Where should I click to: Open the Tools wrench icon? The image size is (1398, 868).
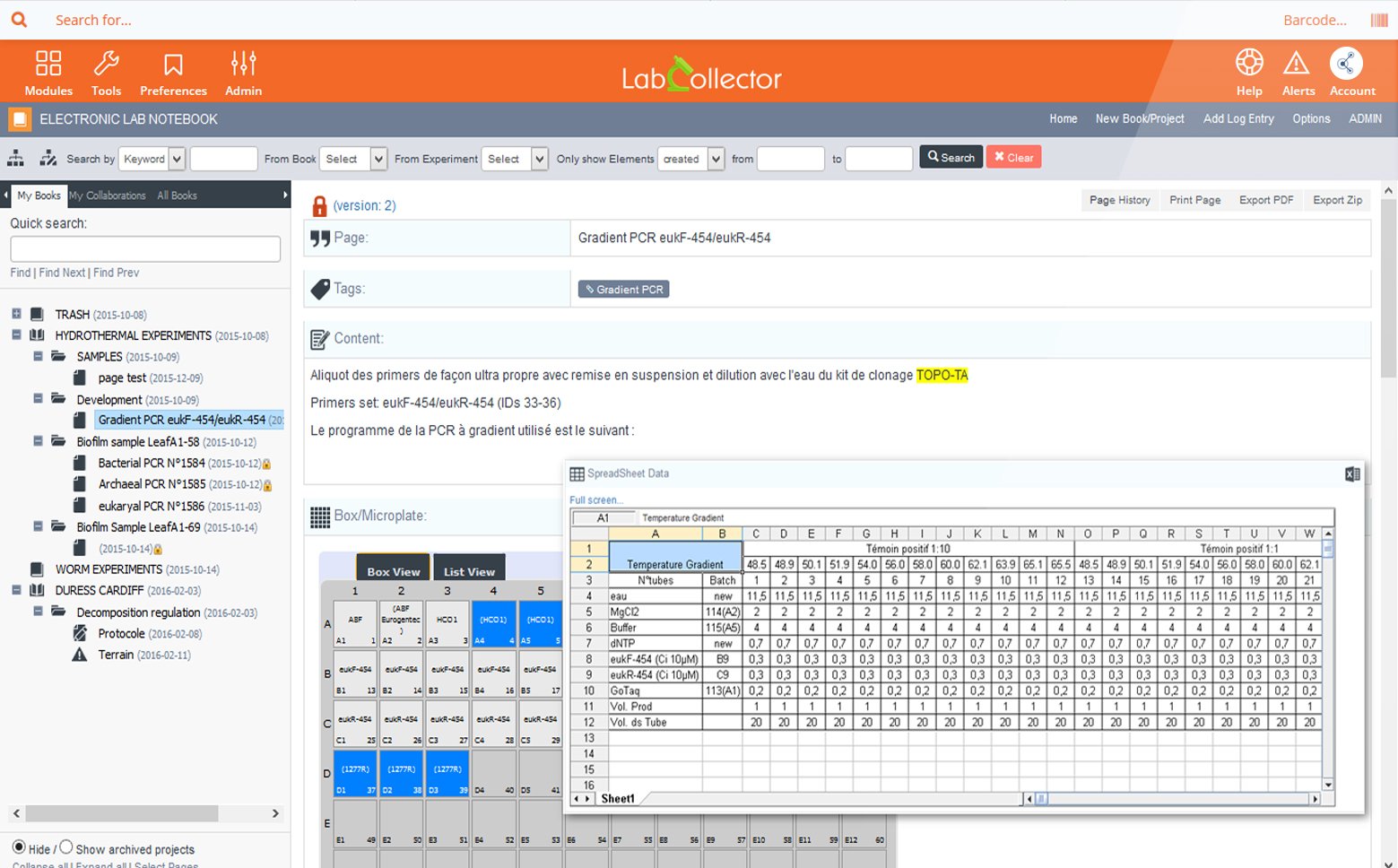pos(106,63)
